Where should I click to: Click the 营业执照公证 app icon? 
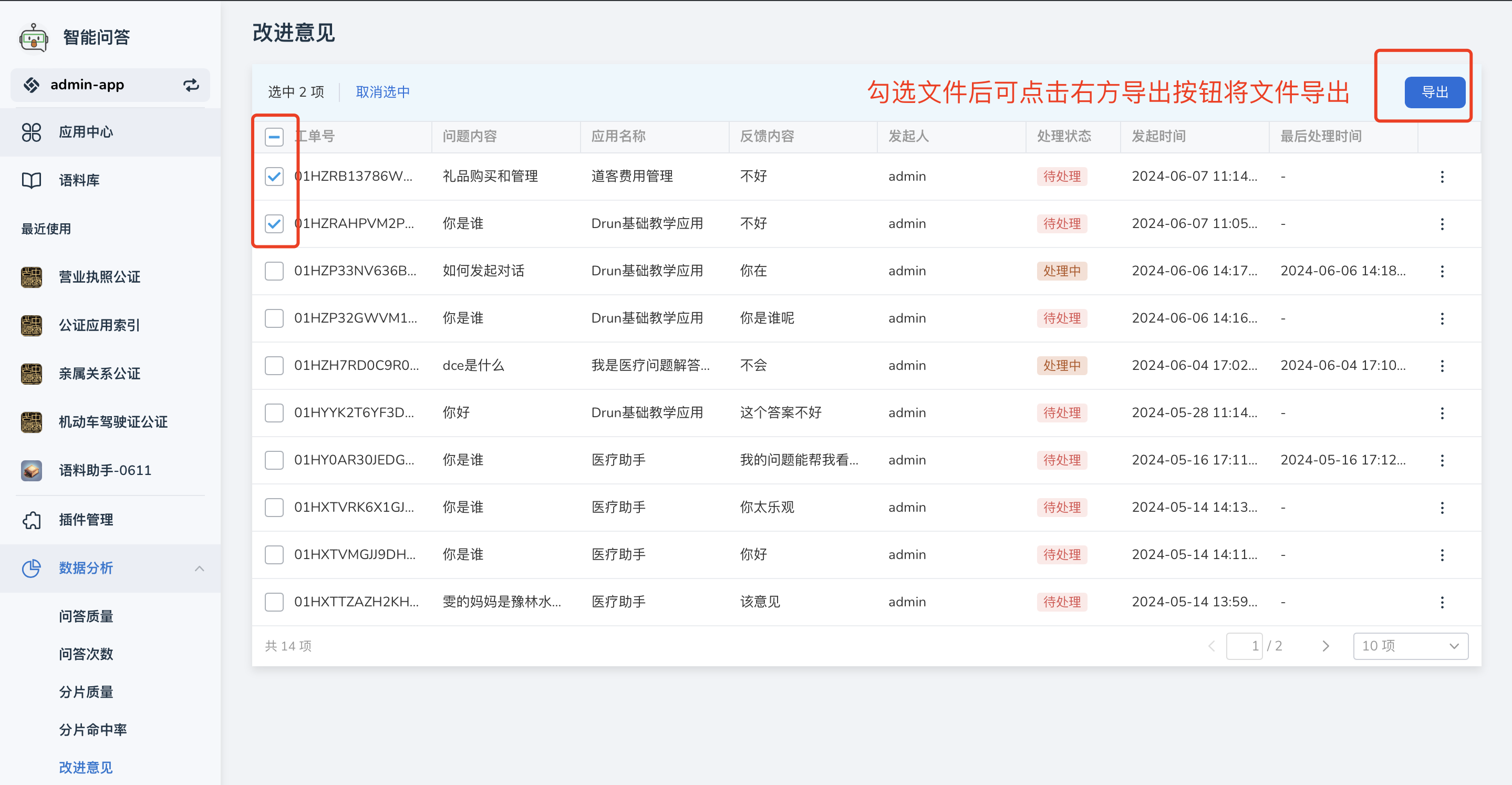pyautogui.click(x=32, y=276)
